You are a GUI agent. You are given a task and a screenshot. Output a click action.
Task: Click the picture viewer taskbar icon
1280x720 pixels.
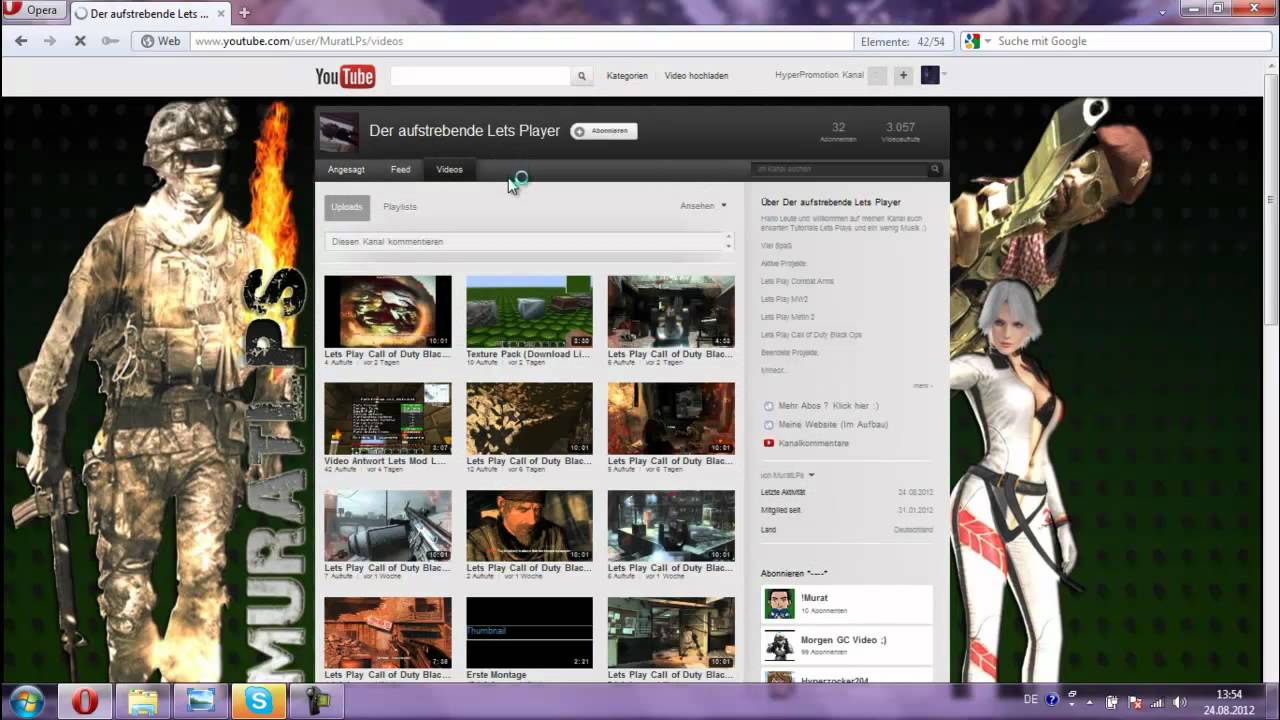[x=200, y=702]
